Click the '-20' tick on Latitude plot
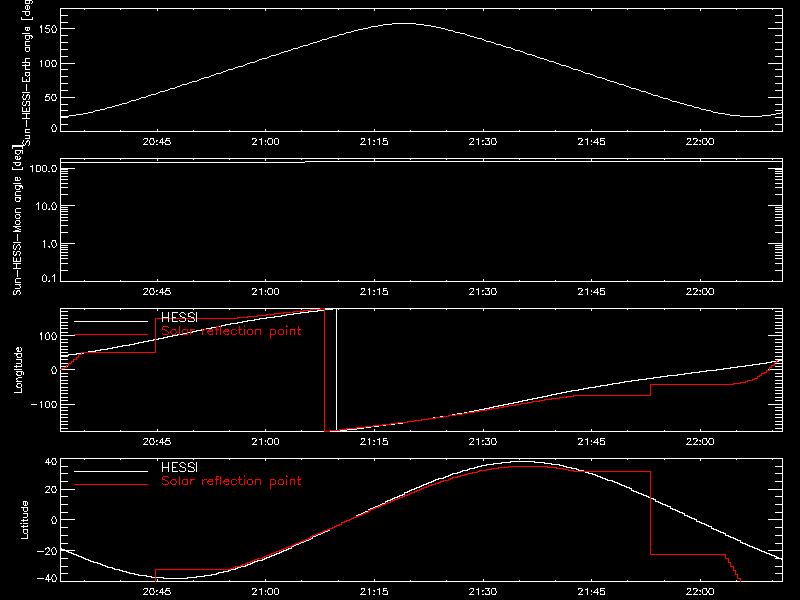 [47, 551]
